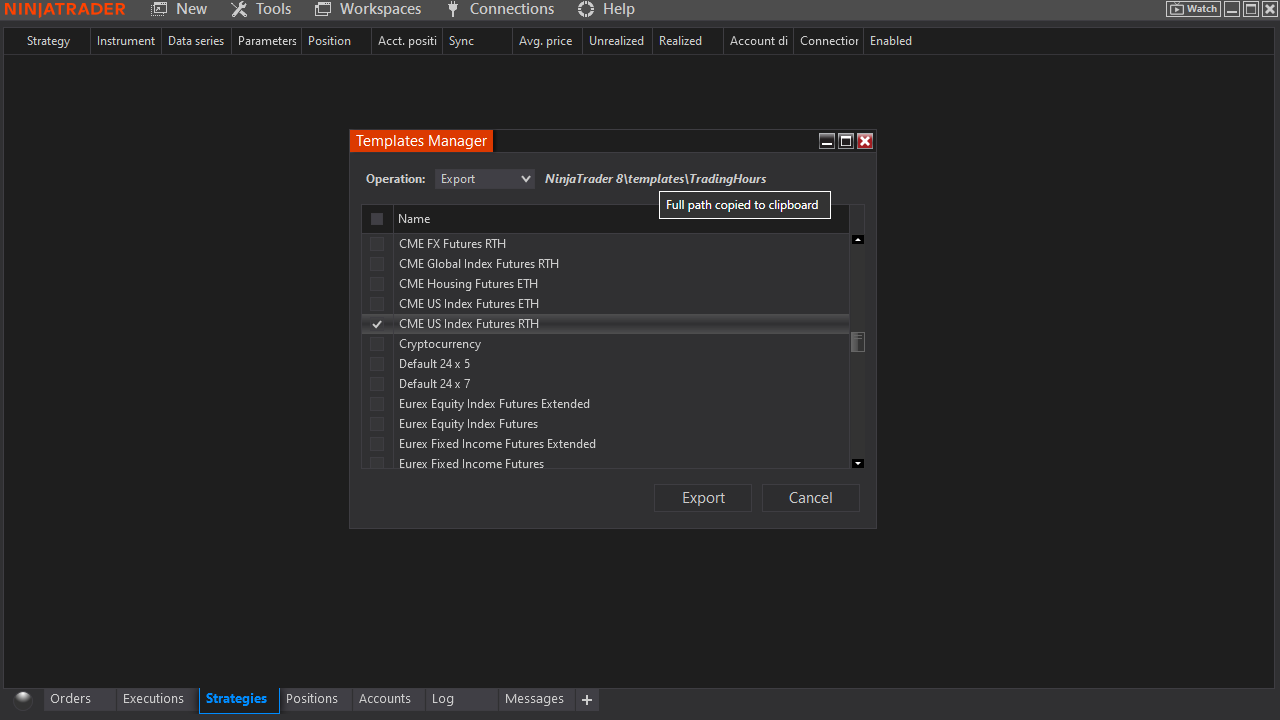Click the connection status ball icon
Image resolution: width=1280 pixels, height=720 pixels.
[23, 699]
